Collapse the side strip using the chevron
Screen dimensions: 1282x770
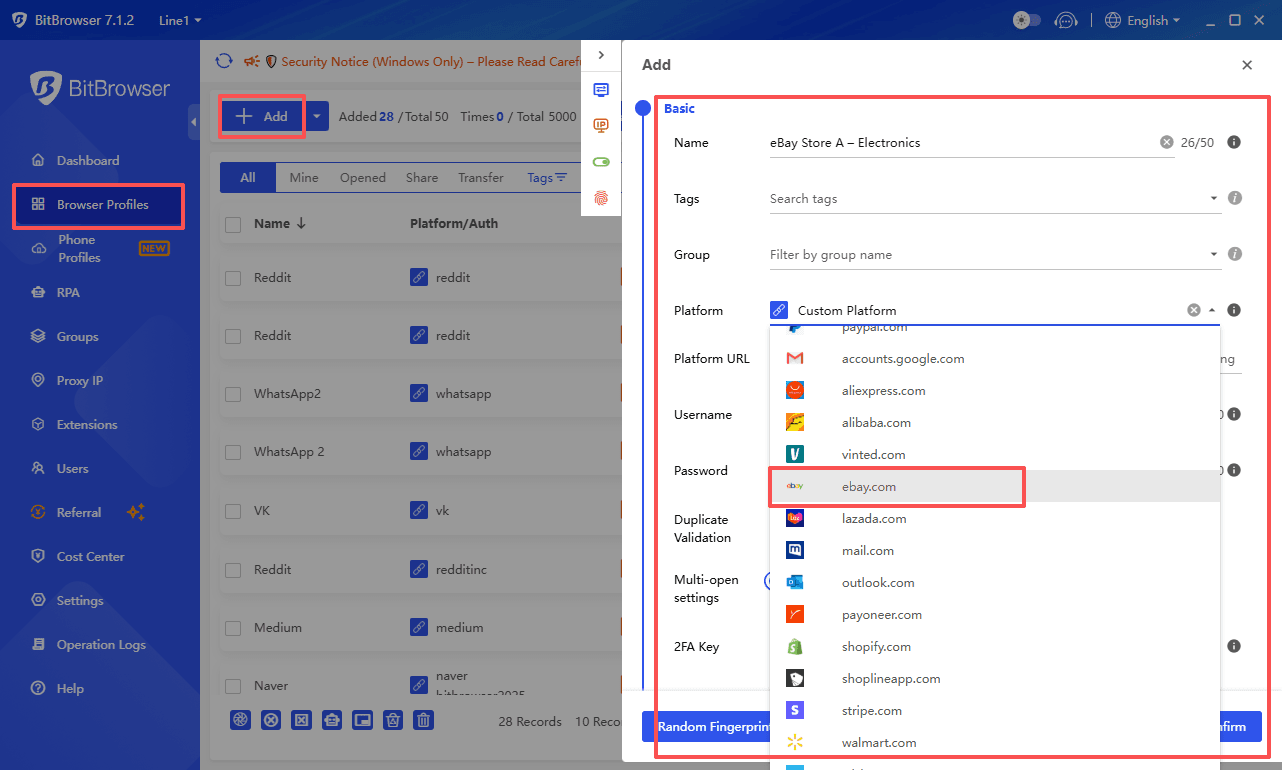pyautogui.click(x=601, y=55)
